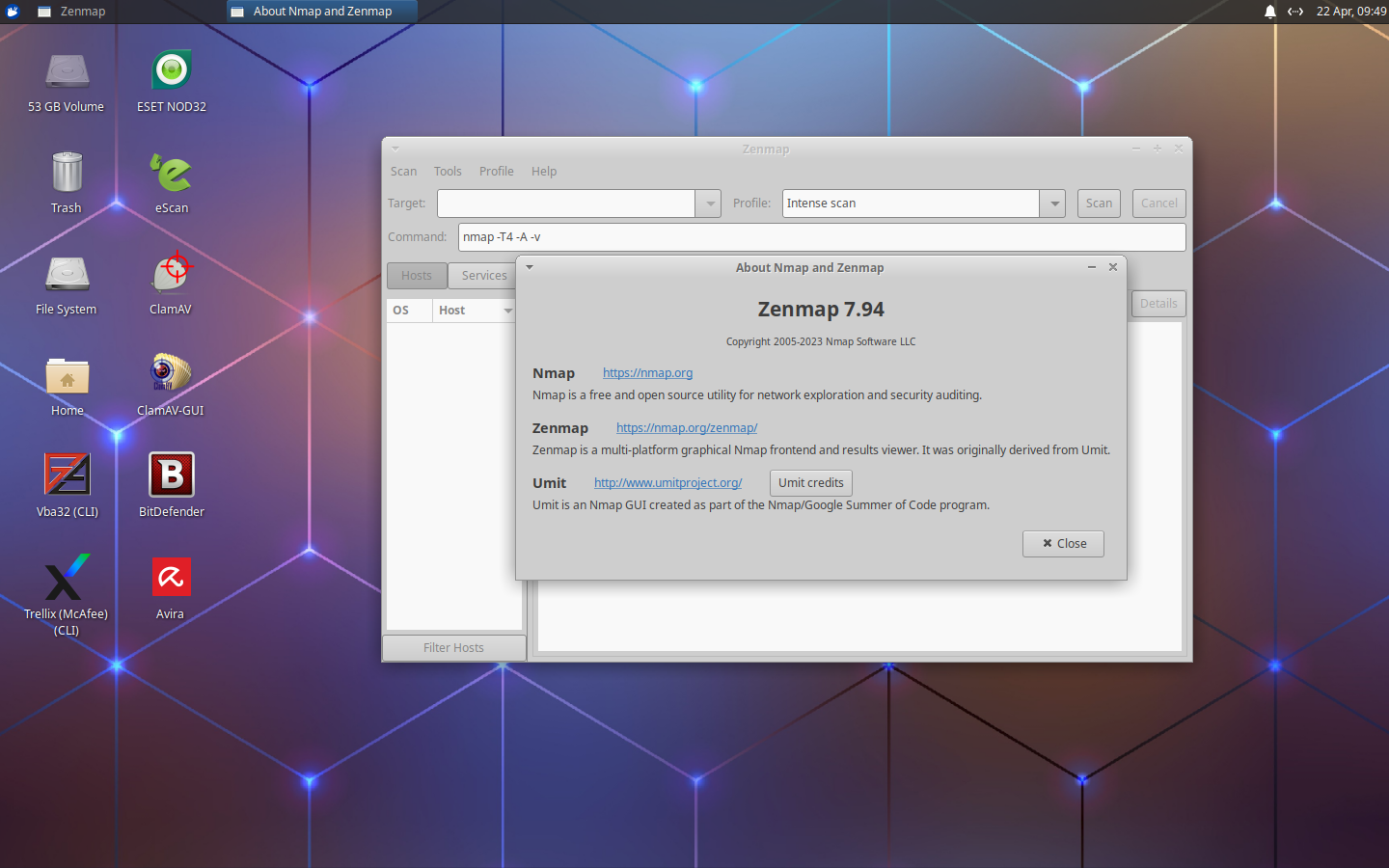Image resolution: width=1389 pixels, height=868 pixels.
Task: Open the Scan menu in Zenmap
Action: [403, 172]
